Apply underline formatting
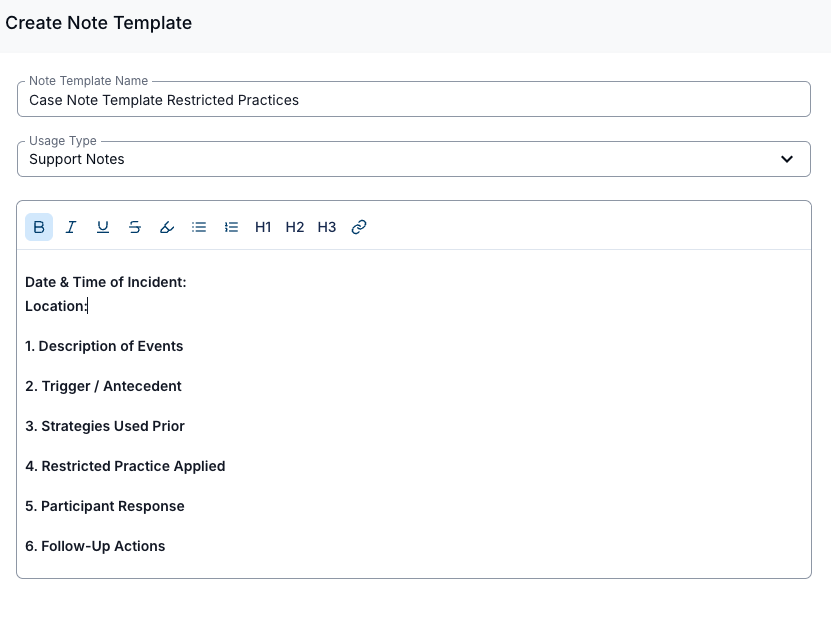 (103, 227)
